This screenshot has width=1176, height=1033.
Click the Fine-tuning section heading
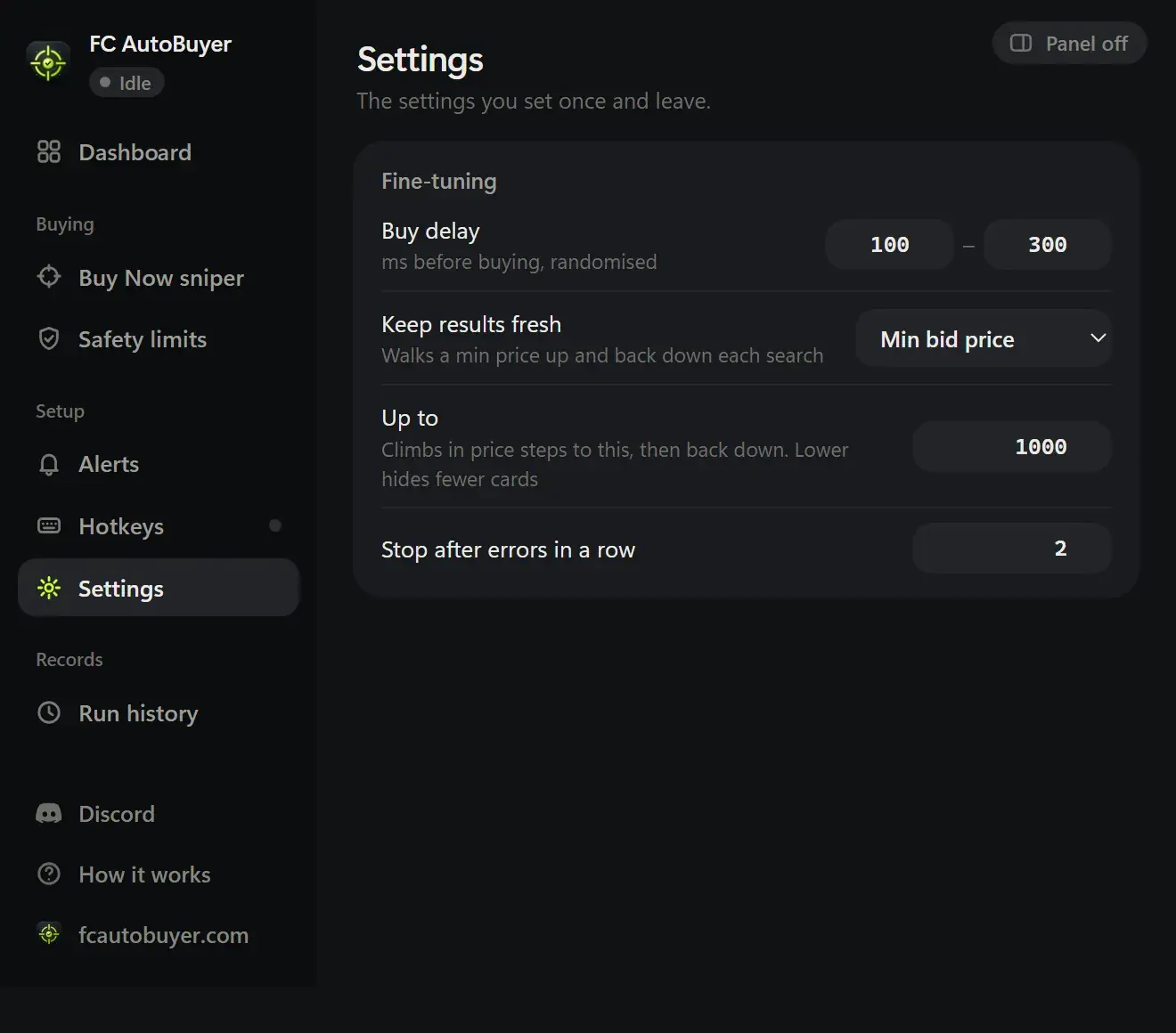[x=439, y=181]
